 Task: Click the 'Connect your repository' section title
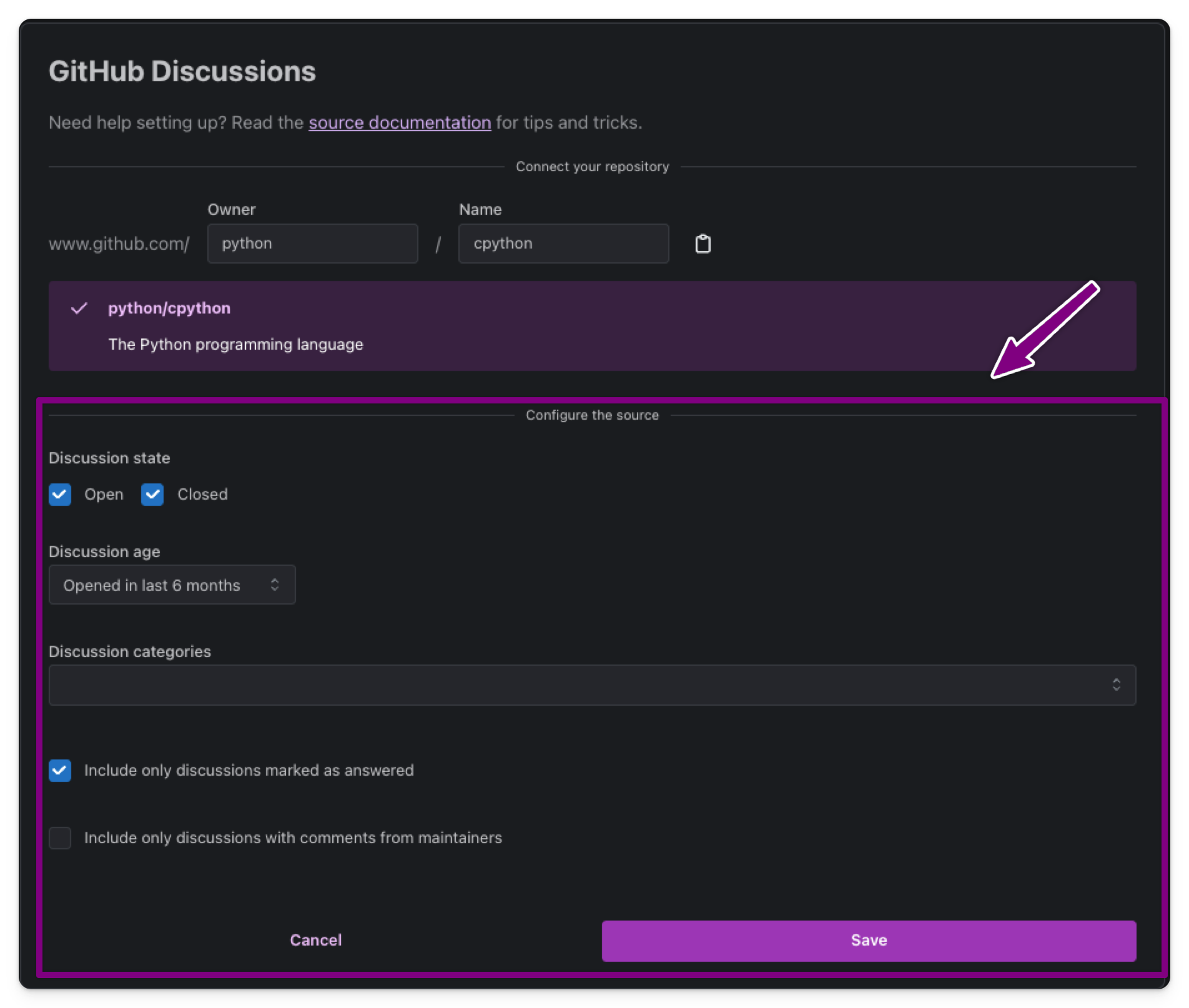coord(592,167)
